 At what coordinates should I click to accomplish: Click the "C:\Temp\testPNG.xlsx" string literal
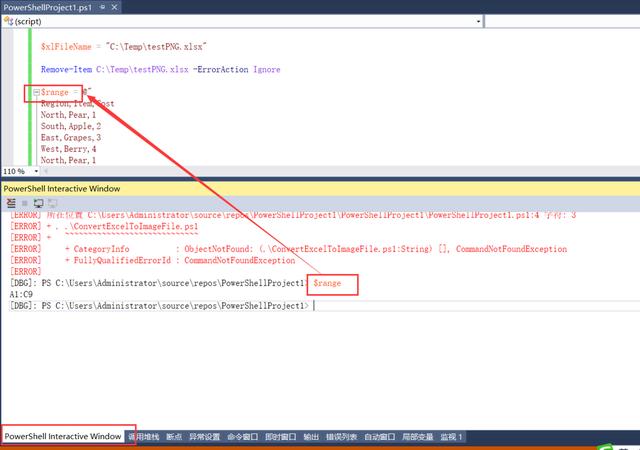pyautogui.click(x=156, y=47)
